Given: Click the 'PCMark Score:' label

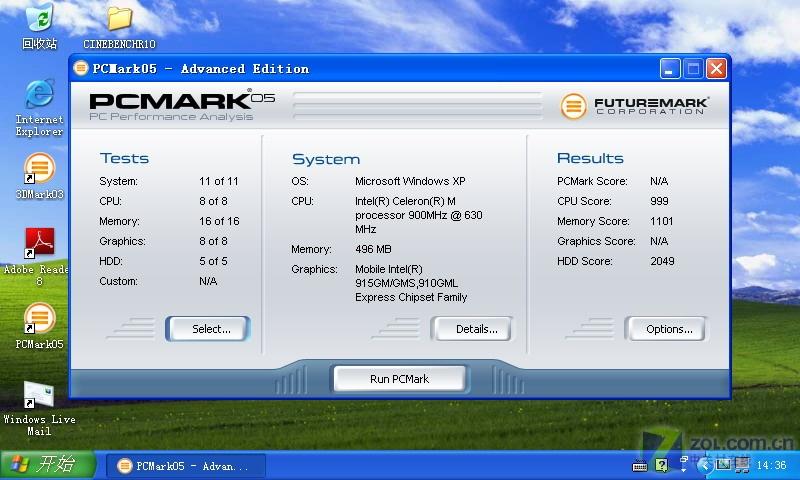Looking at the screenshot, I should point(592,181).
